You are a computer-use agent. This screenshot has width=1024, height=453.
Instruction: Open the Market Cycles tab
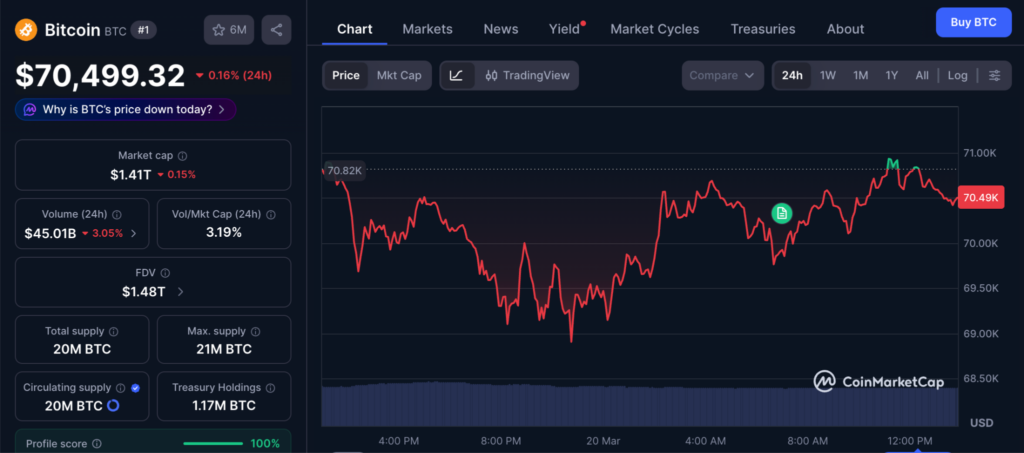click(x=654, y=29)
